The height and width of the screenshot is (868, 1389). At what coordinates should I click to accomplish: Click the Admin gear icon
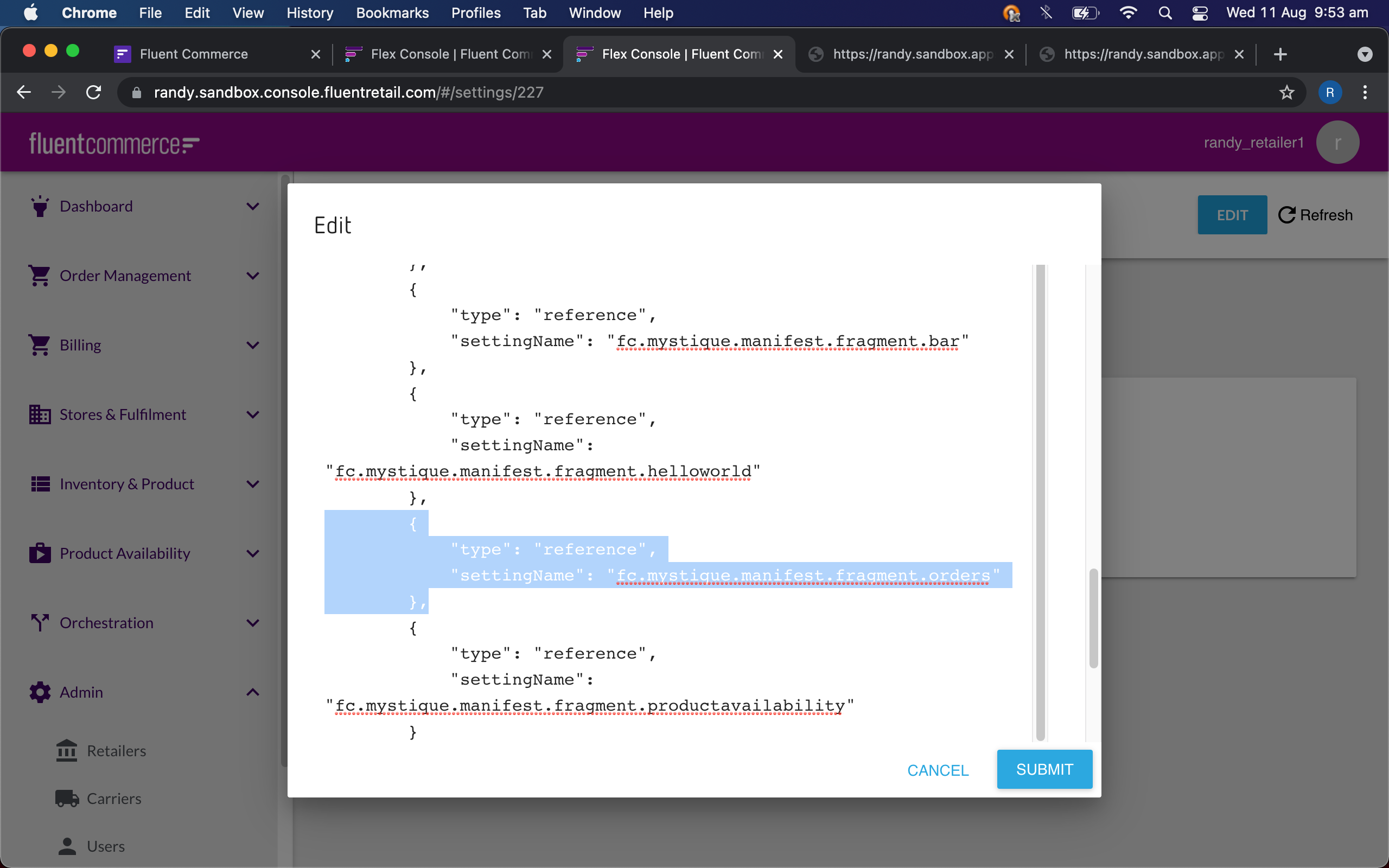point(40,692)
